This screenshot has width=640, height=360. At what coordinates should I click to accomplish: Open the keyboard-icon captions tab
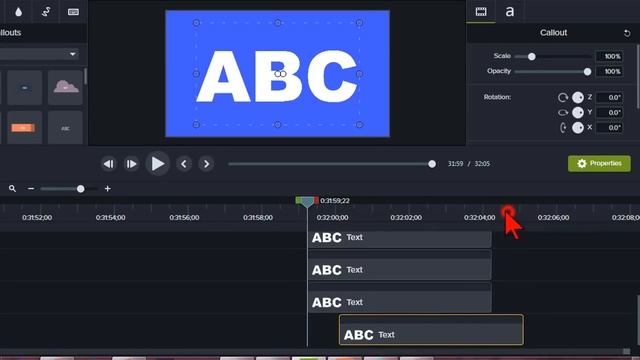(x=73, y=12)
